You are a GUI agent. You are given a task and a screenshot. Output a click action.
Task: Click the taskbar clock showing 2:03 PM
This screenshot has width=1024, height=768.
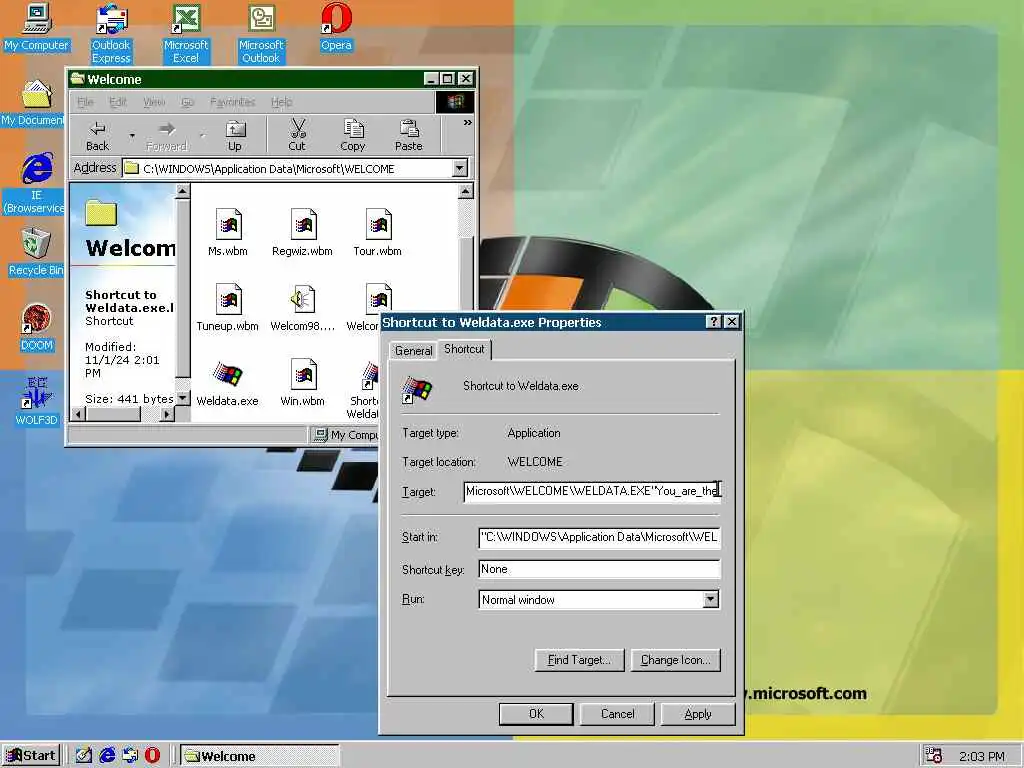(982, 756)
